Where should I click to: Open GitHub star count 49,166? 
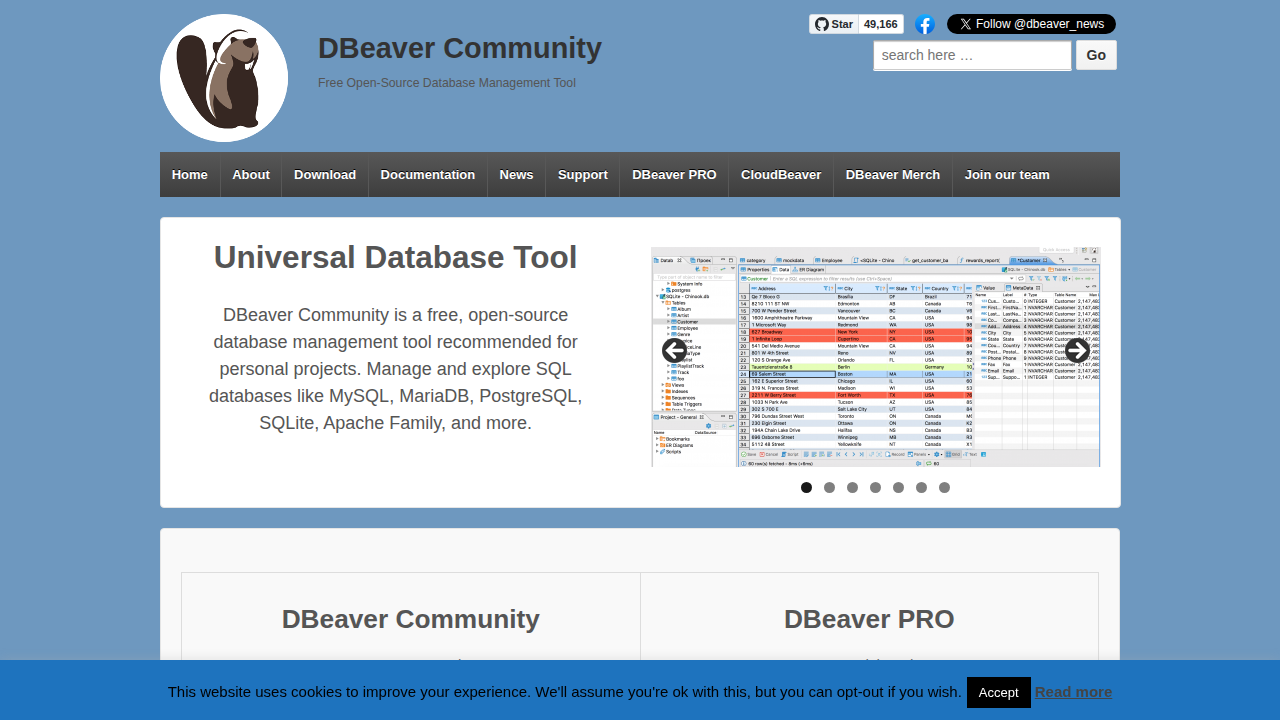pyautogui.click(x=880, y=24)
